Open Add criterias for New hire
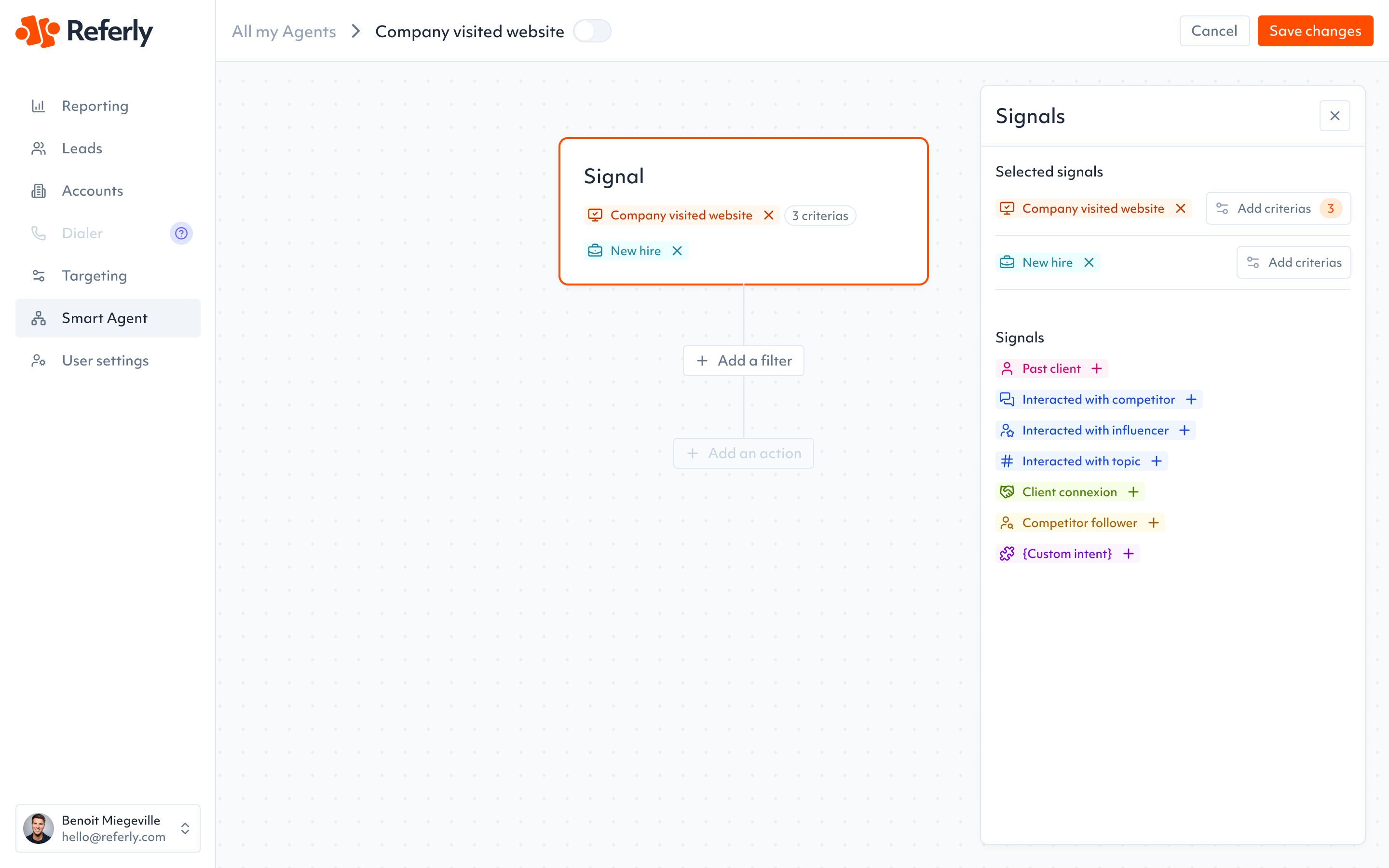This screenshot has height=868, width=1389. pos(1294,262)
